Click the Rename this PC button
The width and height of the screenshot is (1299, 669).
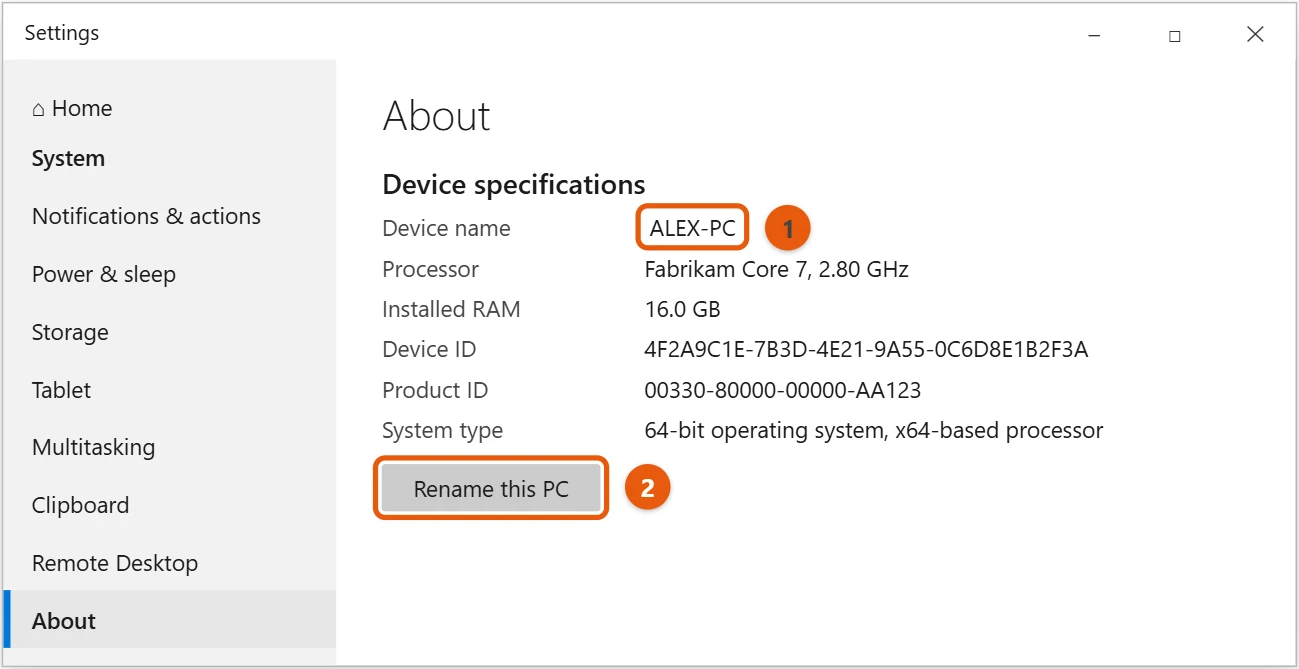tap(491, 489)
